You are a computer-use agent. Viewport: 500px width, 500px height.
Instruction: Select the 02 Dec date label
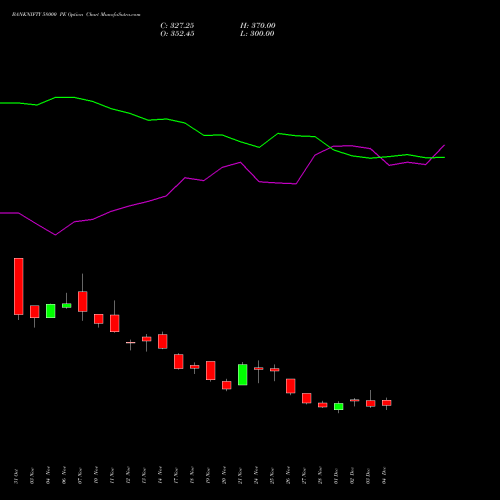click(x=352, y=475)
